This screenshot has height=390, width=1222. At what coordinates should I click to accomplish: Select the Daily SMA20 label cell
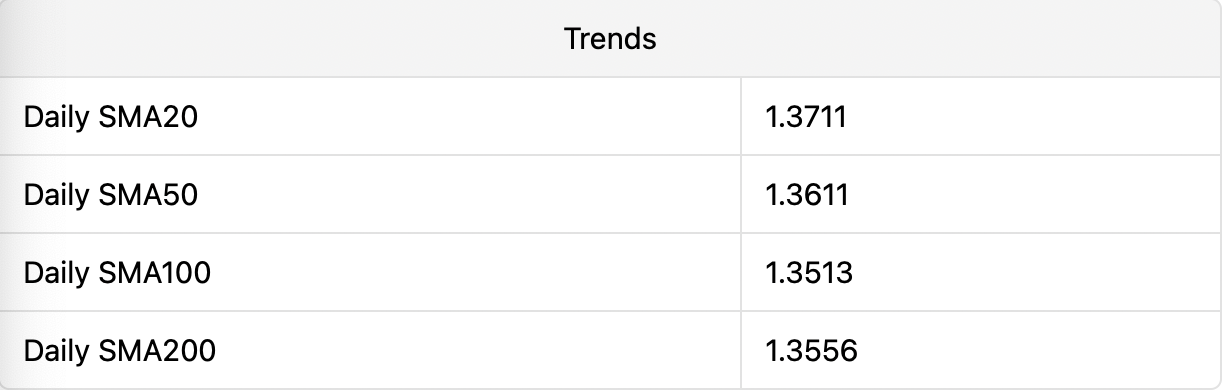tap(370, 117)
